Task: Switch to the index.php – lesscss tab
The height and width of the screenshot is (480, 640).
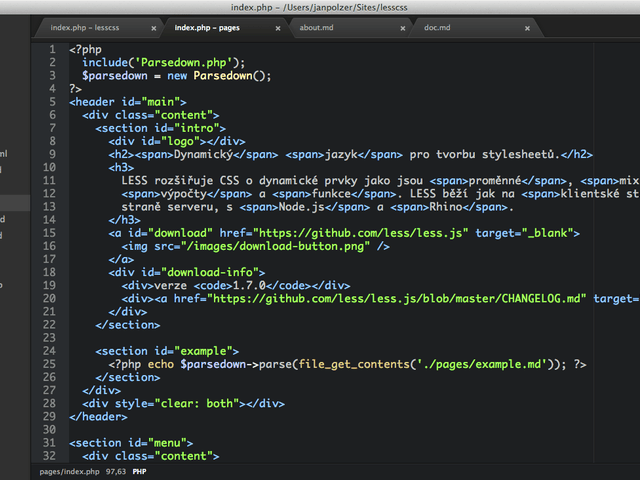Action: coord(85,28)
